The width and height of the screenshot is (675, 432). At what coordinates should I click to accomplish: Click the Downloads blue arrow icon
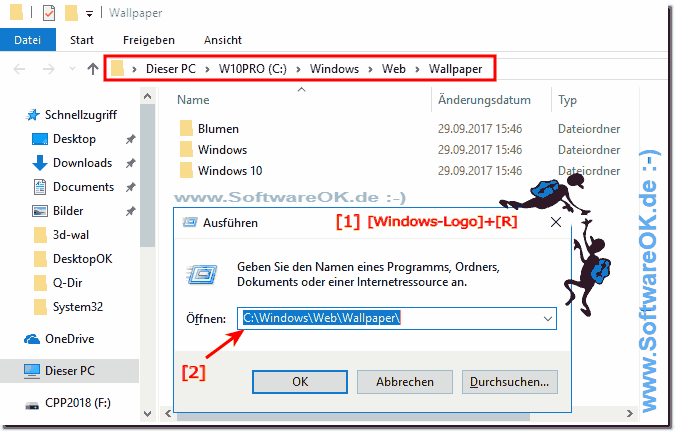coord(40,163)
